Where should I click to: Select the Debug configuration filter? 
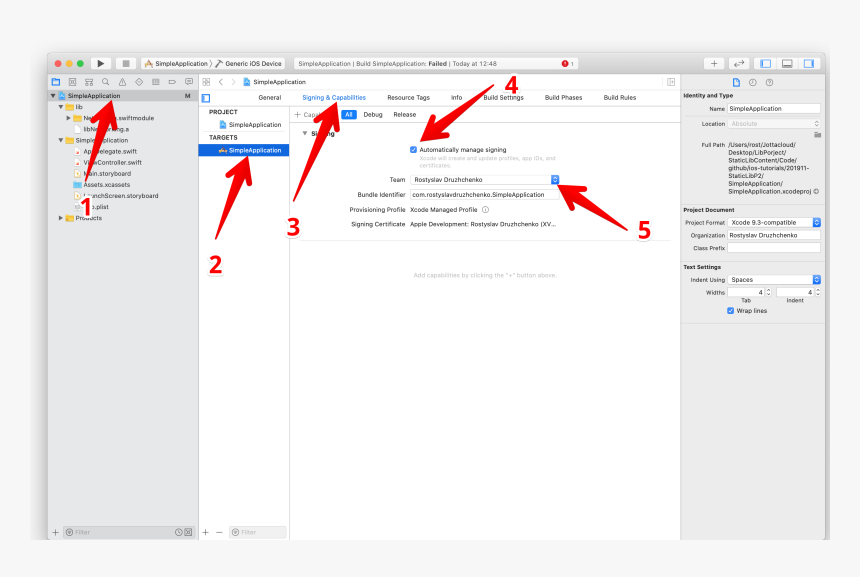(x=373, y=115)
